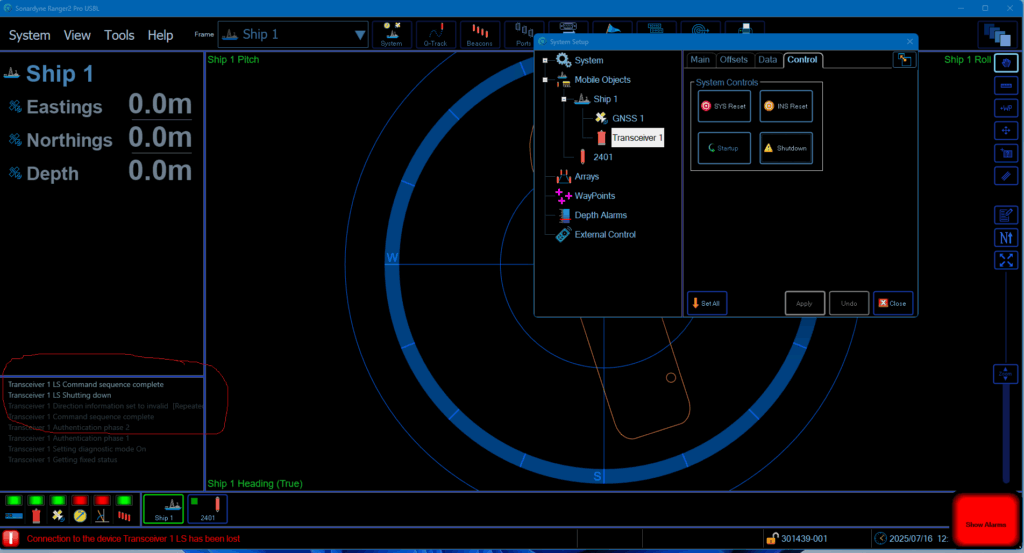Open the System toolbar button
The image size is (1024, 553).
(391, 35)
